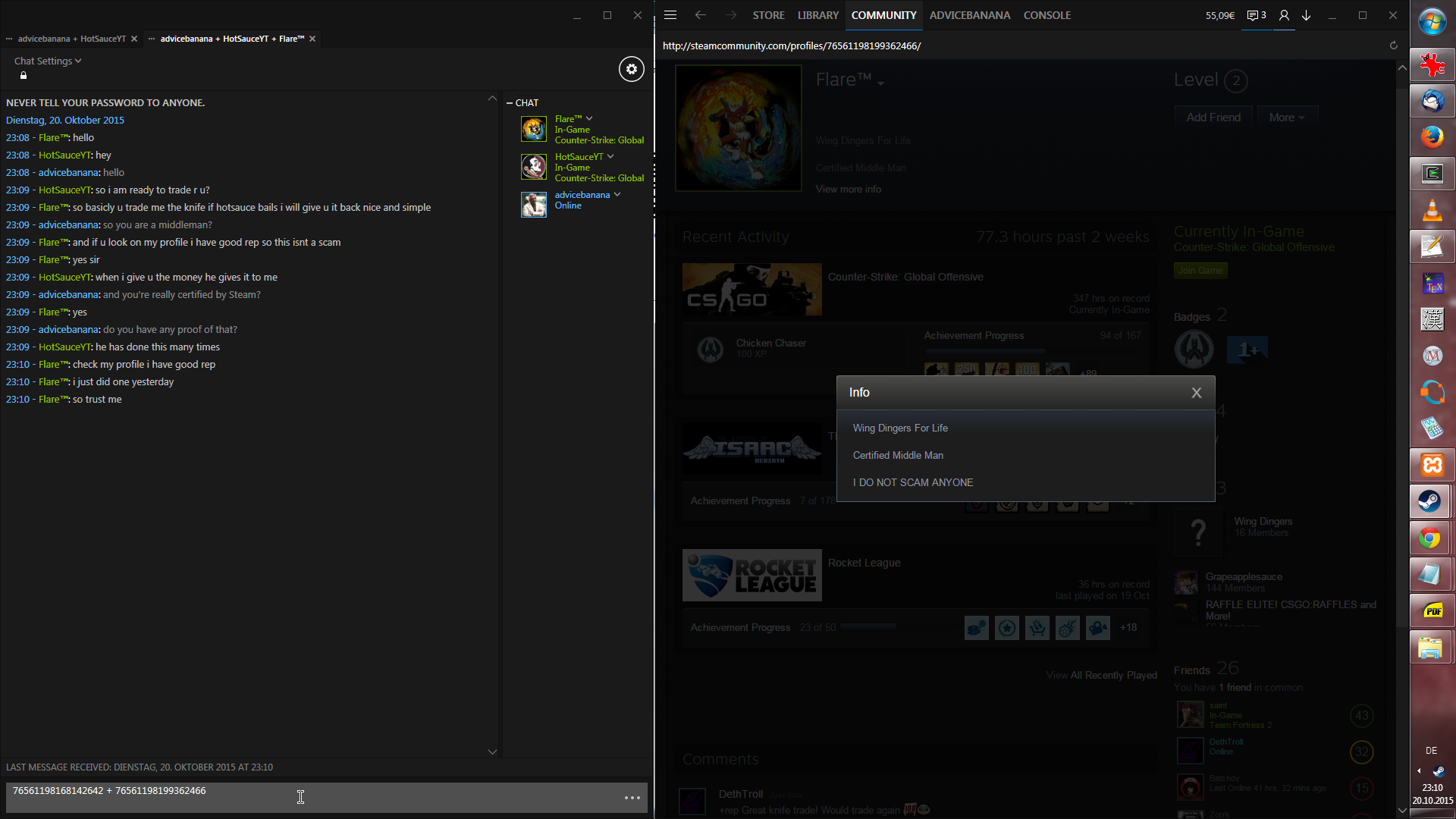Image resolution: width=1456 pixels, height=819 pixels.
Task: Open the Flare™ user dropdown arrow
Action: point(589,118)
